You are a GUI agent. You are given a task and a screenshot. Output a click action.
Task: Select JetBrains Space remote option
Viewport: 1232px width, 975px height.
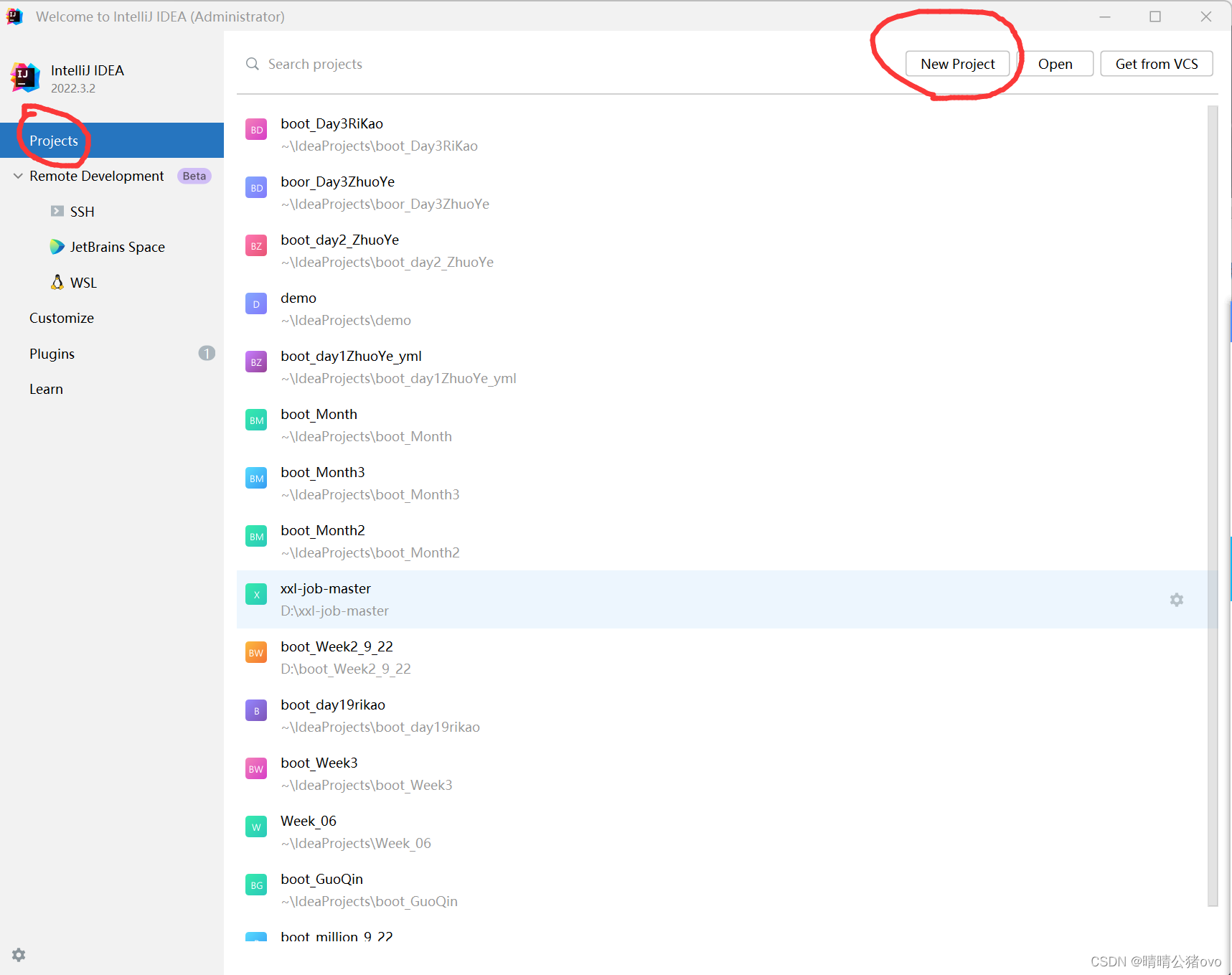pyautogui.click(x=112, y=247)
